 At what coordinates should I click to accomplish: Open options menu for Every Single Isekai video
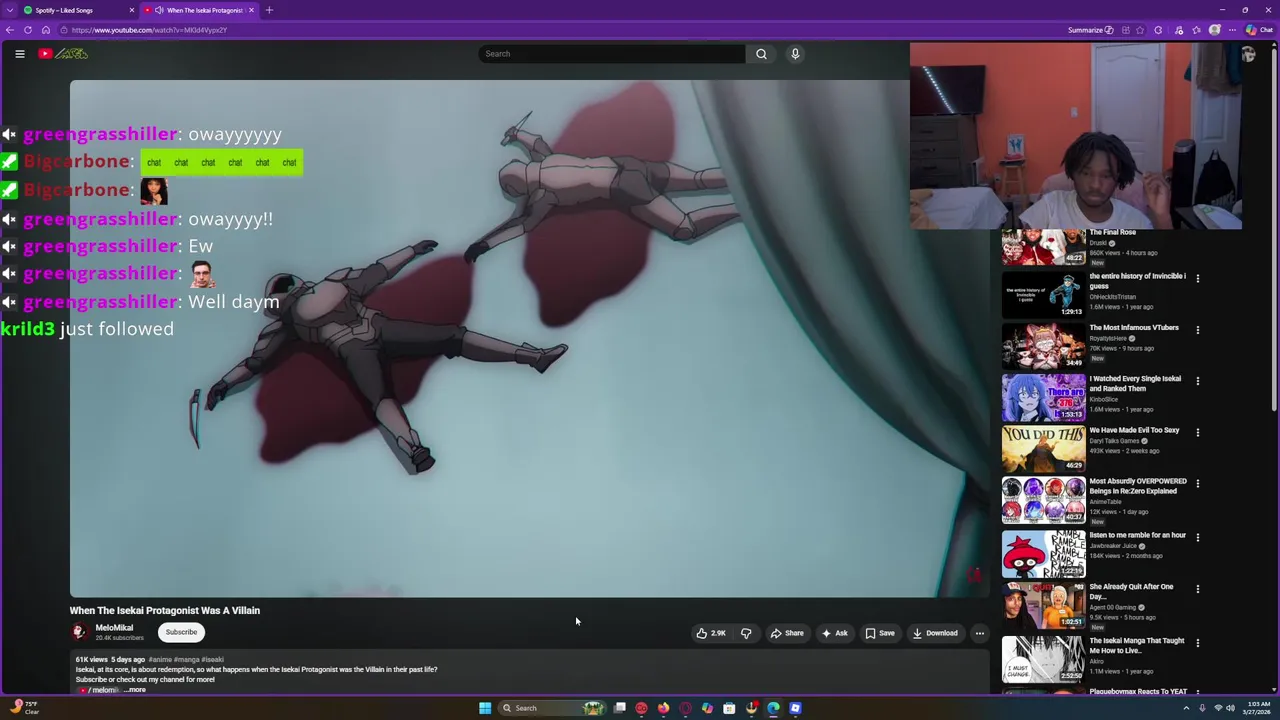coord(1197,381)
